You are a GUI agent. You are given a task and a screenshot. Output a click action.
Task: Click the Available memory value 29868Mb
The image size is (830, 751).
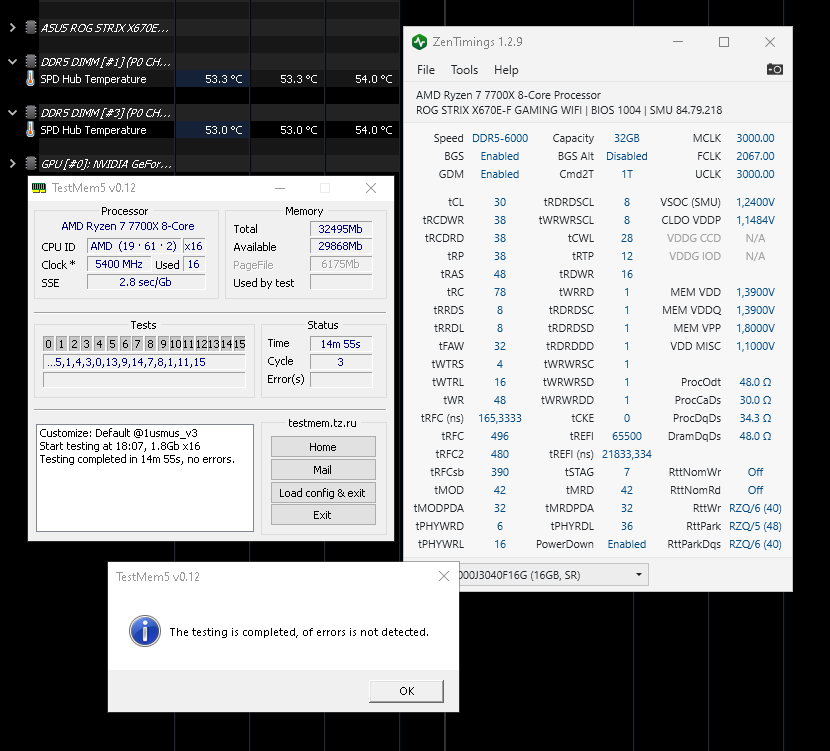point(340,246)
